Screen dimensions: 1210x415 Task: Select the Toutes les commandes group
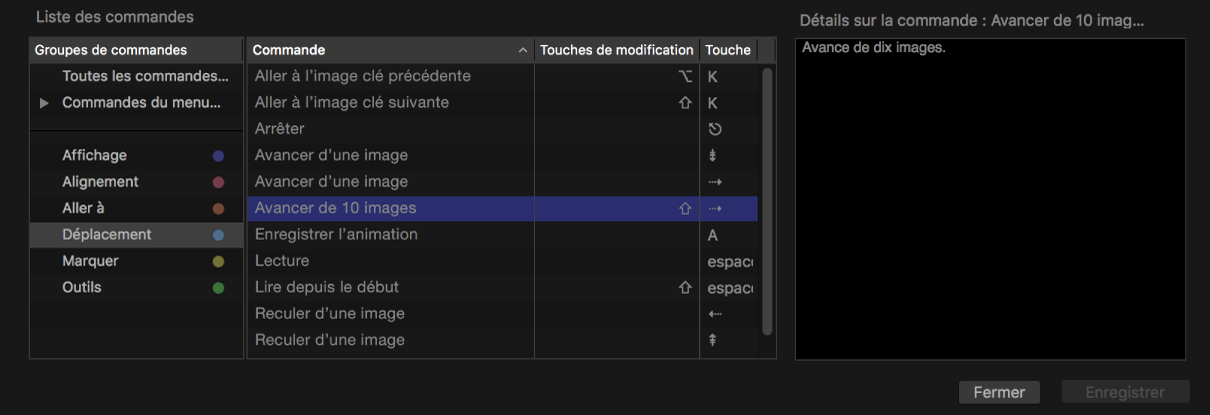click(138, 77)
